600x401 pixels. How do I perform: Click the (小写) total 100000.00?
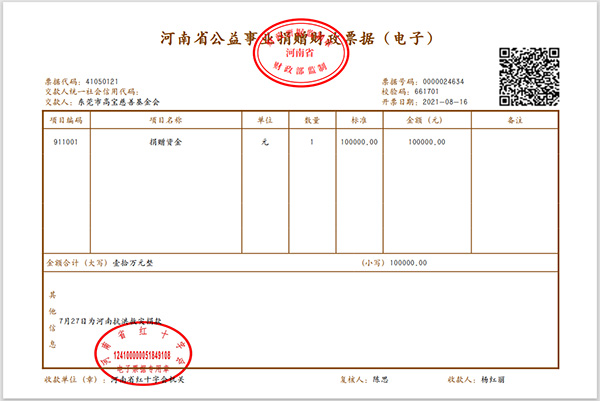point(408,262)
